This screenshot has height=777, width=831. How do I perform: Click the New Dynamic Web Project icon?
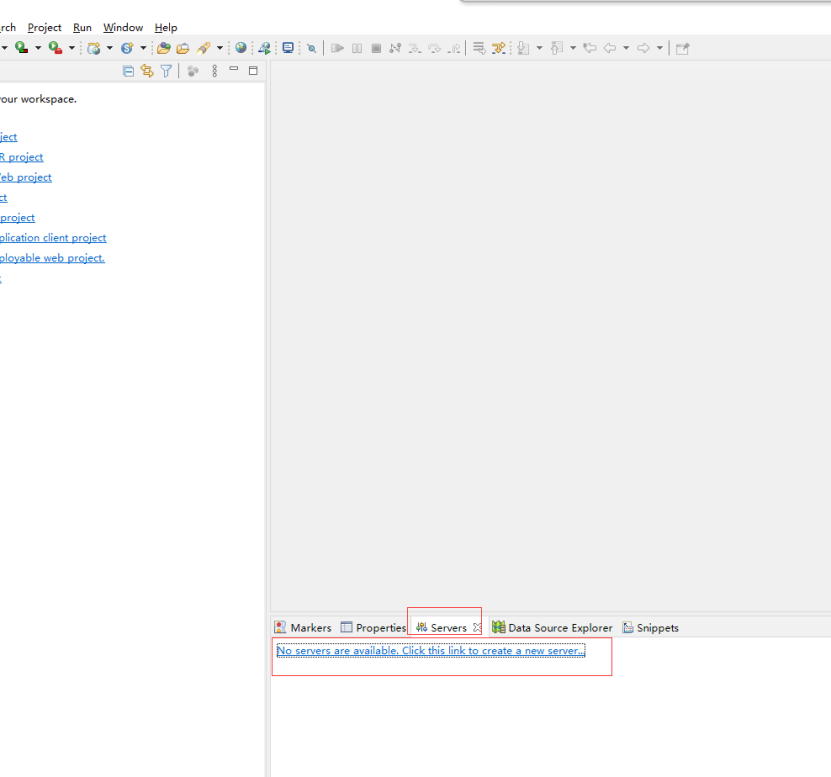tap(94, 48)
